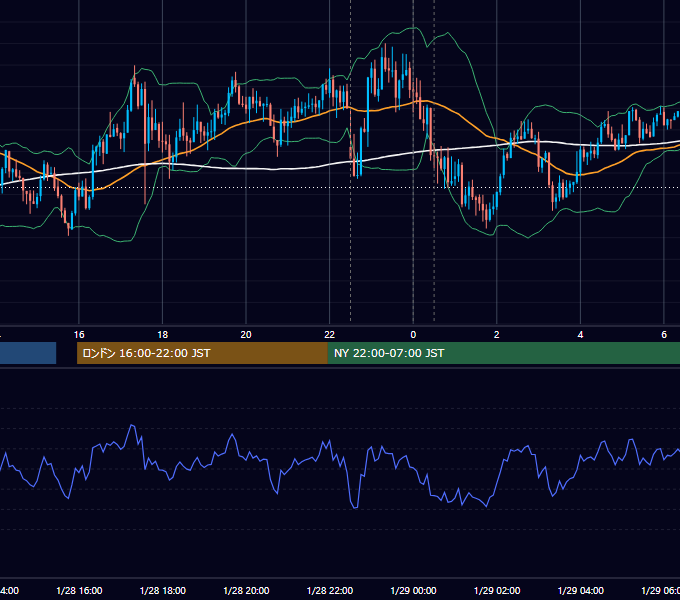Click the 1/29 02:00 date label
Screen dimensions: 680x600
click(x=497, y=590)
